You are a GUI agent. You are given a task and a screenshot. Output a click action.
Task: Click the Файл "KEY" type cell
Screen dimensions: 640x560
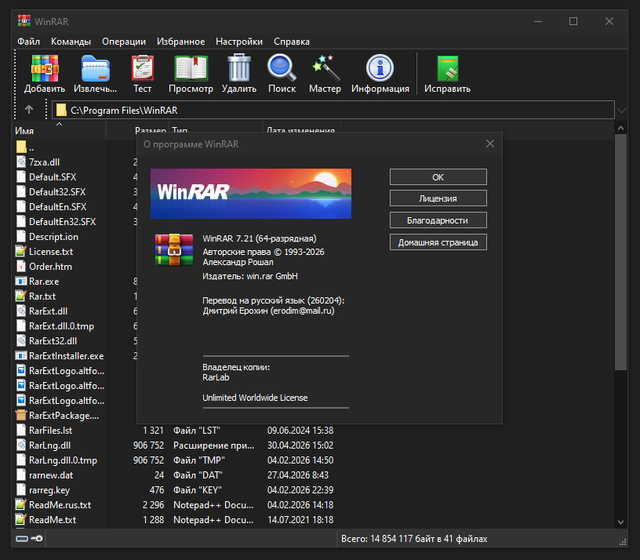pyautogui.click(x=198, y=490)
